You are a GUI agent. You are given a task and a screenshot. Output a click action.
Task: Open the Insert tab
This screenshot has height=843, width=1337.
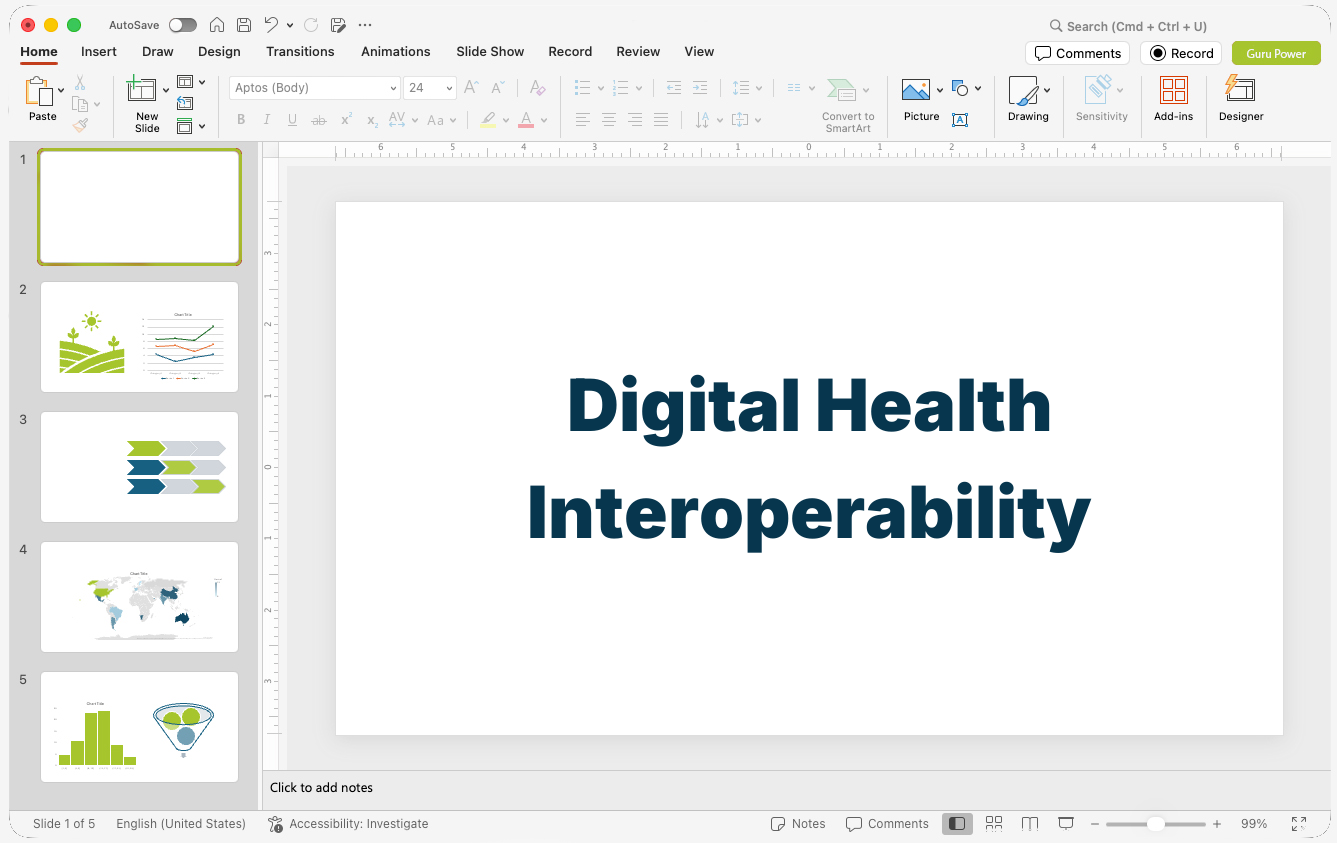point(99,51)
